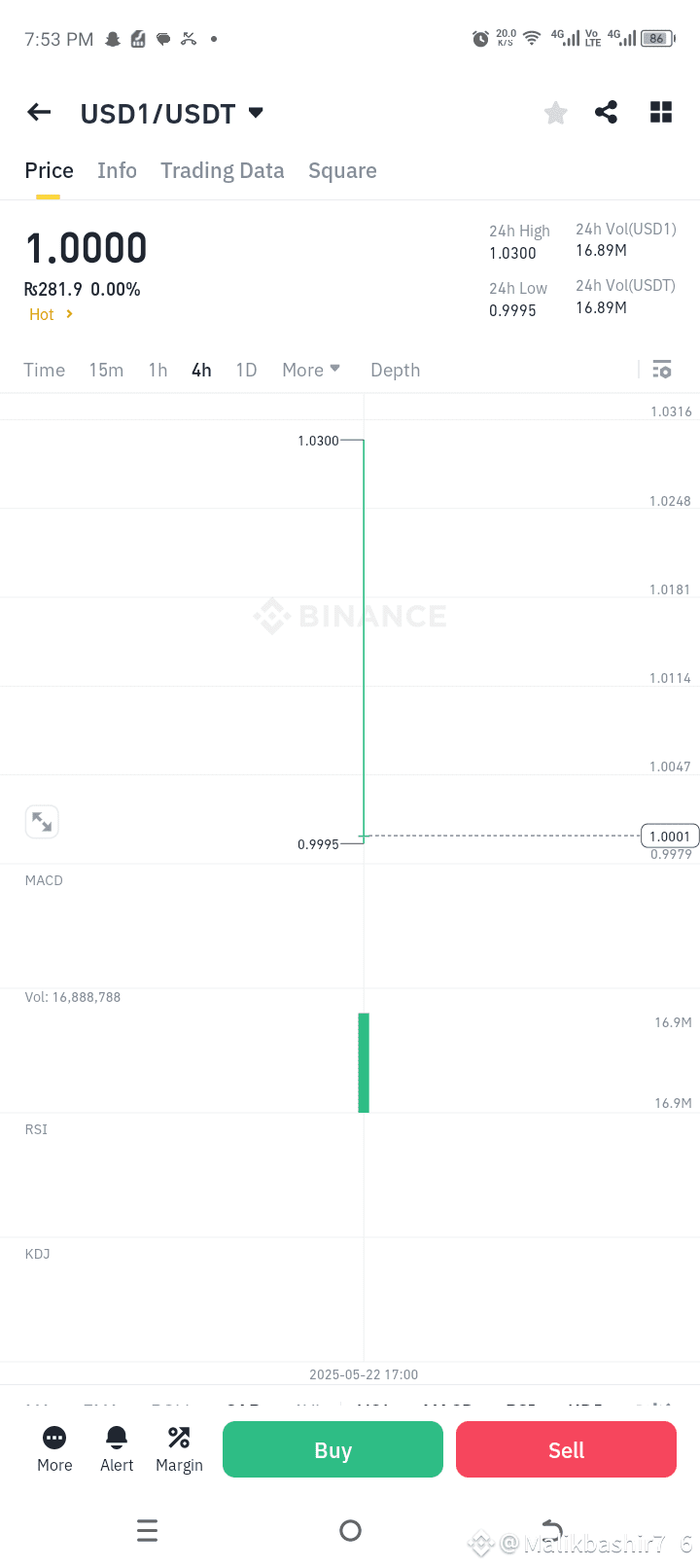Expand the More timeframe dropdown
Viewport: 700px width, 1568px height.
(x=311, y=370)
